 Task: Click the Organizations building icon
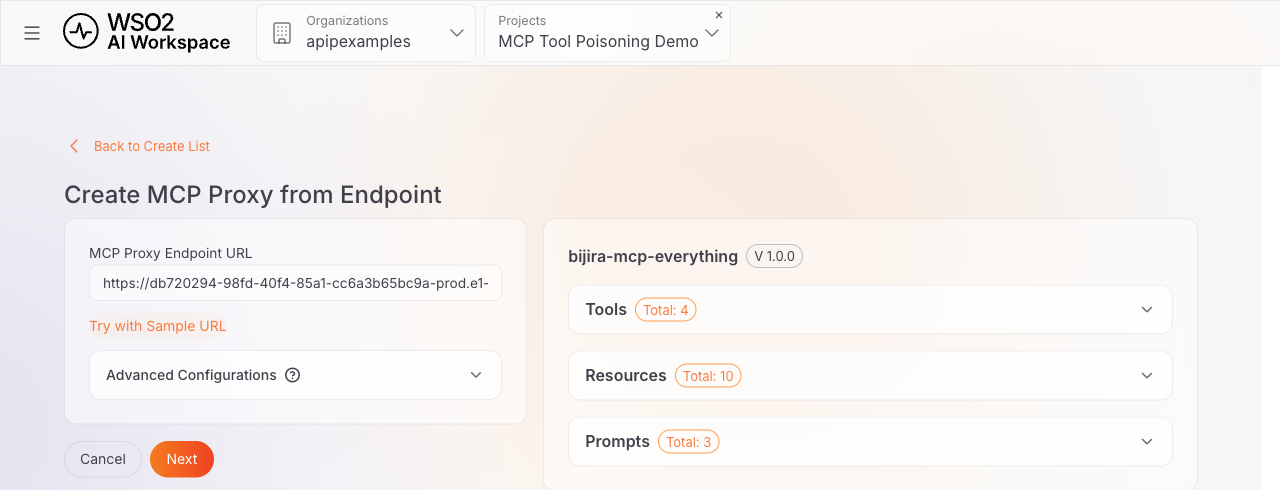pos(282,33)
